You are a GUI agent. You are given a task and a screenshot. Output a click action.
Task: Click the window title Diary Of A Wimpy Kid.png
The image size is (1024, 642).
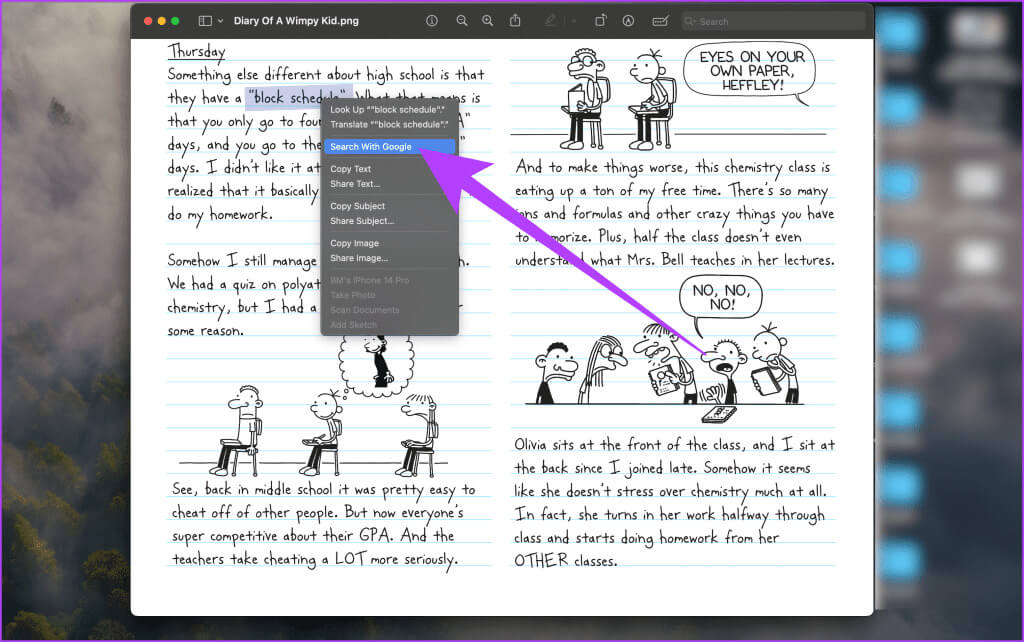coord(296,21)
